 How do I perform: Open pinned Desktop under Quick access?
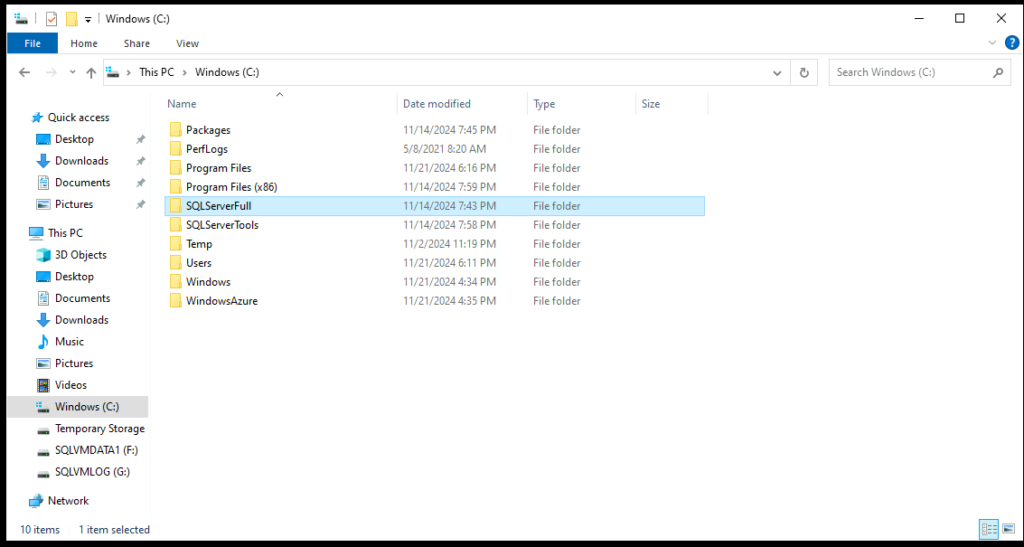click(74, 139)
